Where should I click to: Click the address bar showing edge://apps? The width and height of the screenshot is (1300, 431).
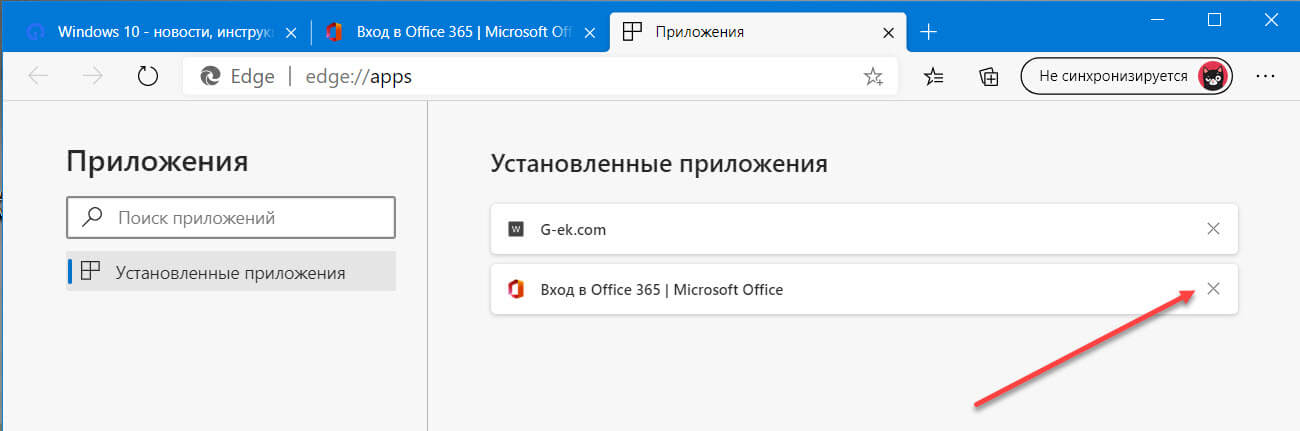pyautogui.click(x=540, y=76)
